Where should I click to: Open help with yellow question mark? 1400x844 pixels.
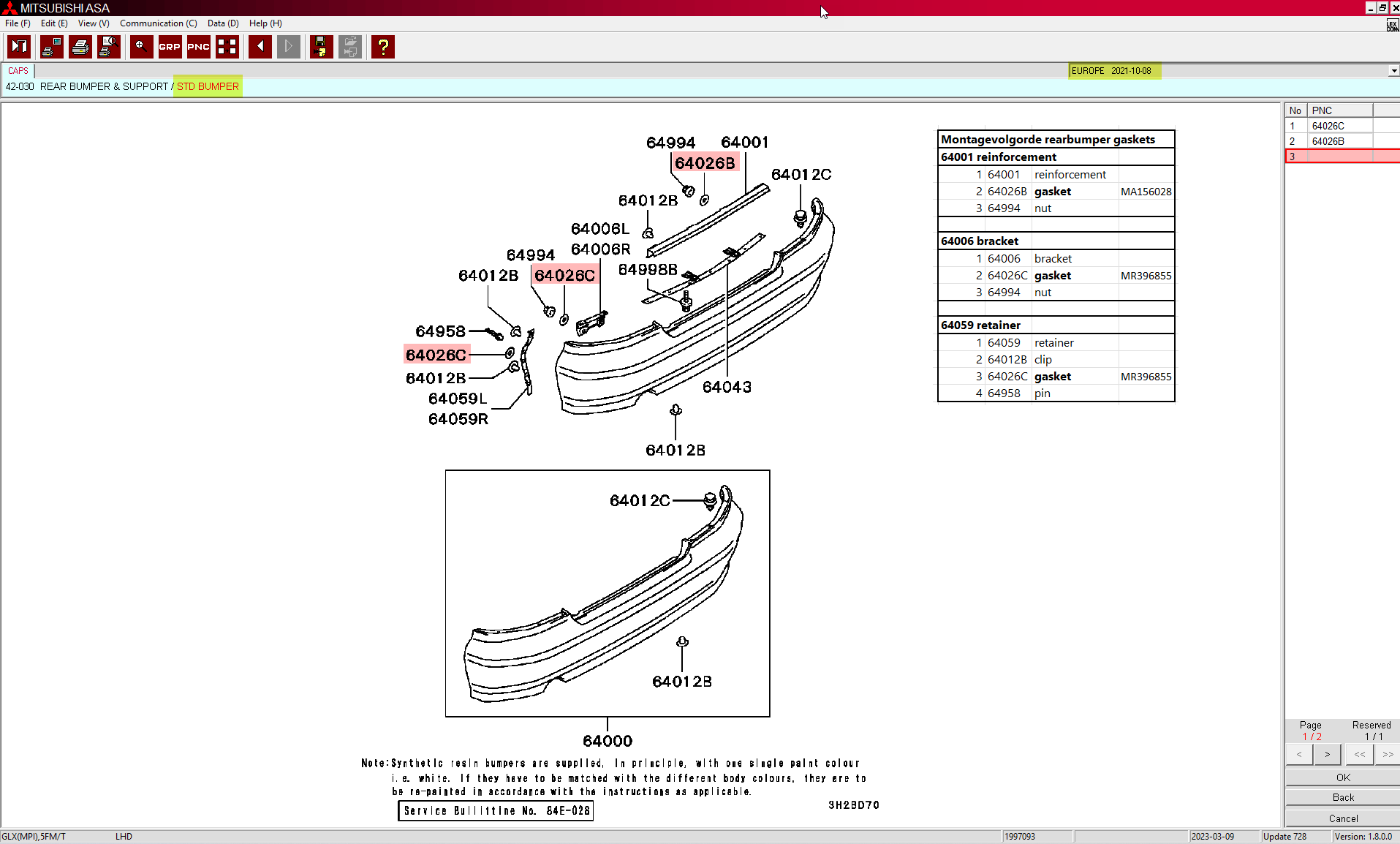point(382,47)
